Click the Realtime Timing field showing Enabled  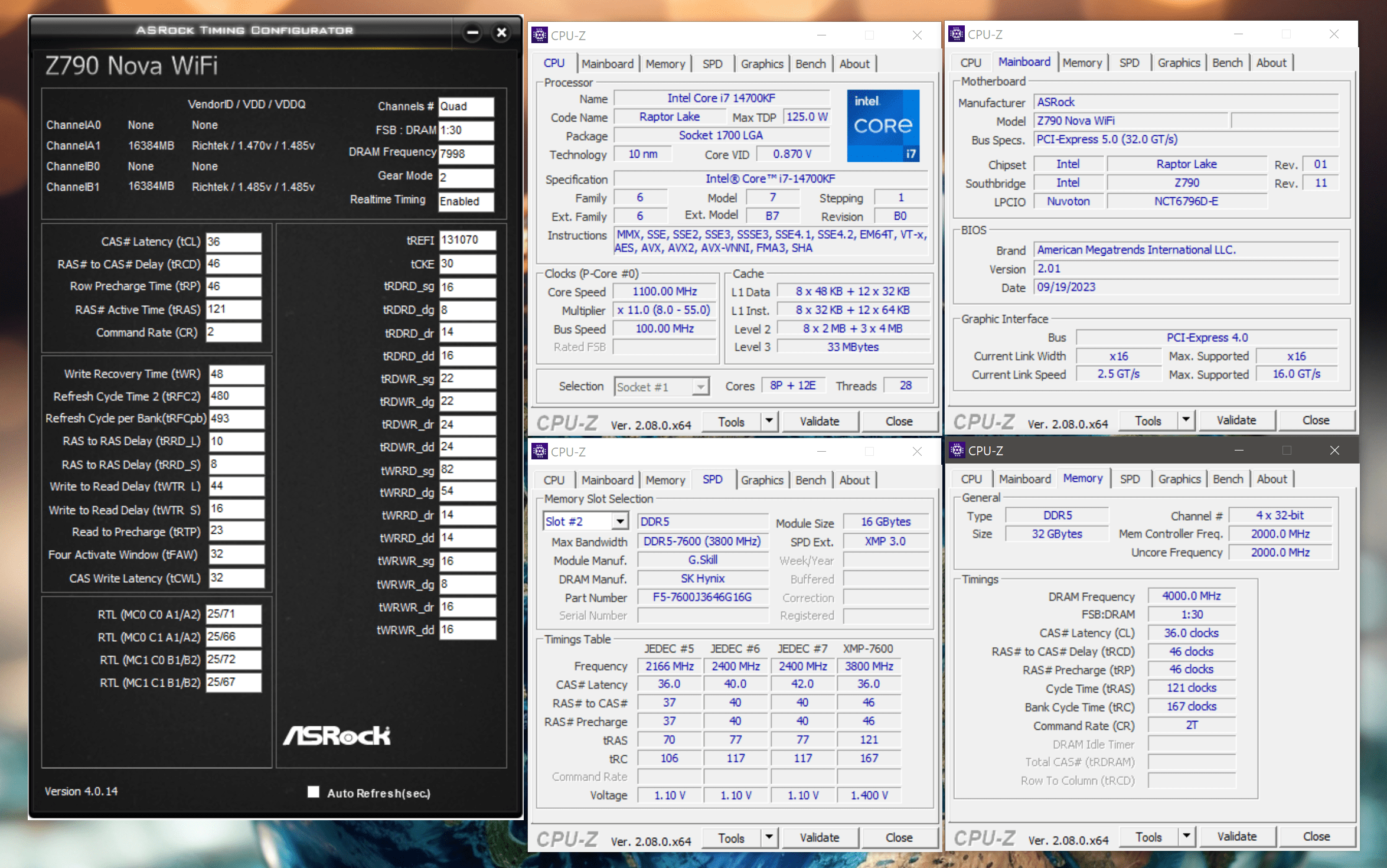466,201
